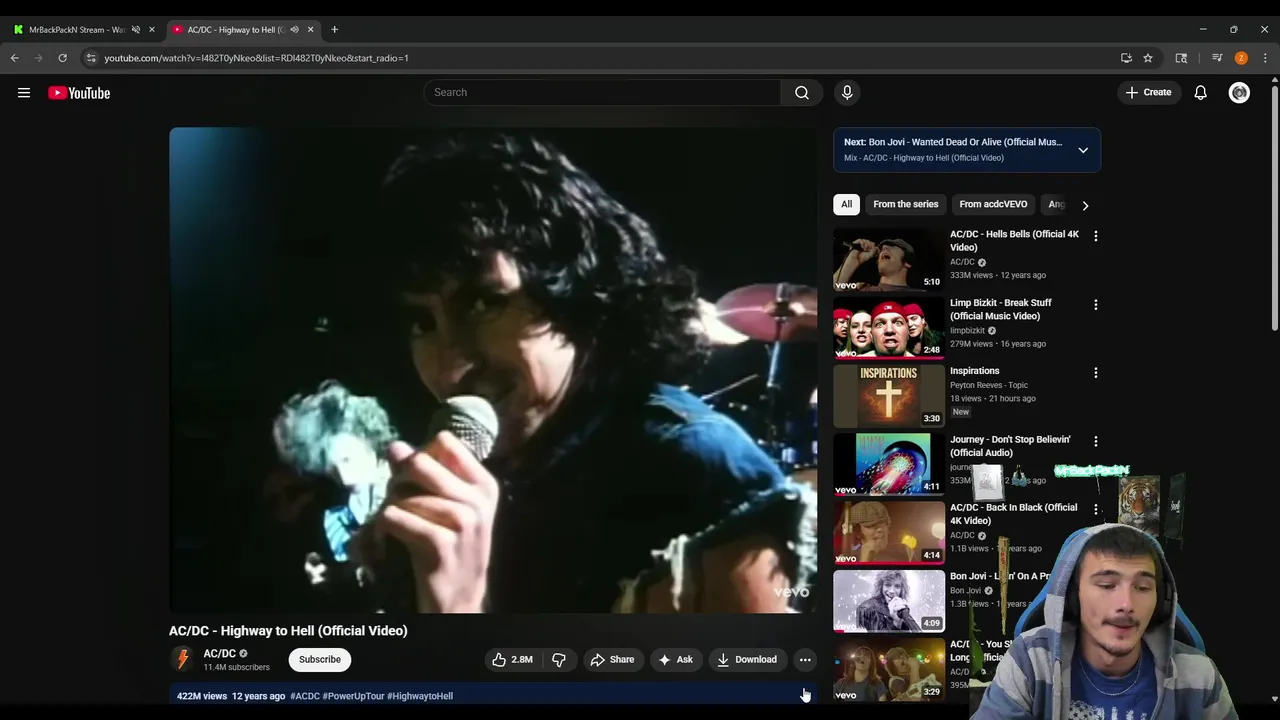1280x720 pixels.
Task: Reload the page in the browser
Action: (x=62, y=58)
